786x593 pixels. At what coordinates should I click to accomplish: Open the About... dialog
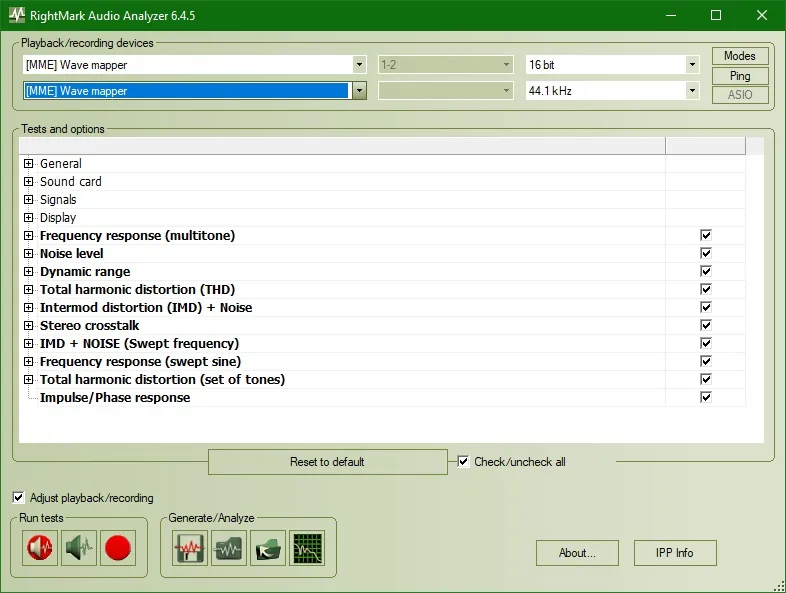coord(577,553)
